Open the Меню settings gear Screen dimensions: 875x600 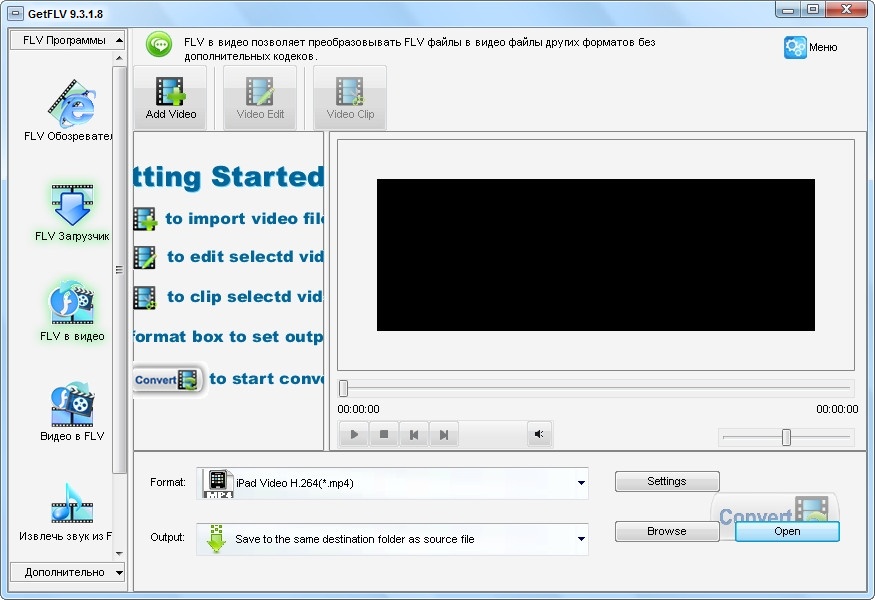810,47
